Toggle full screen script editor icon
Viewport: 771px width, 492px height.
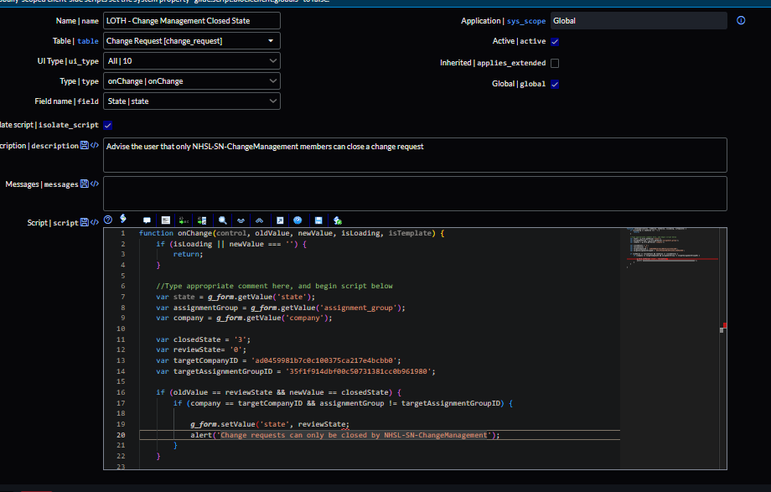tap(280, 220)
